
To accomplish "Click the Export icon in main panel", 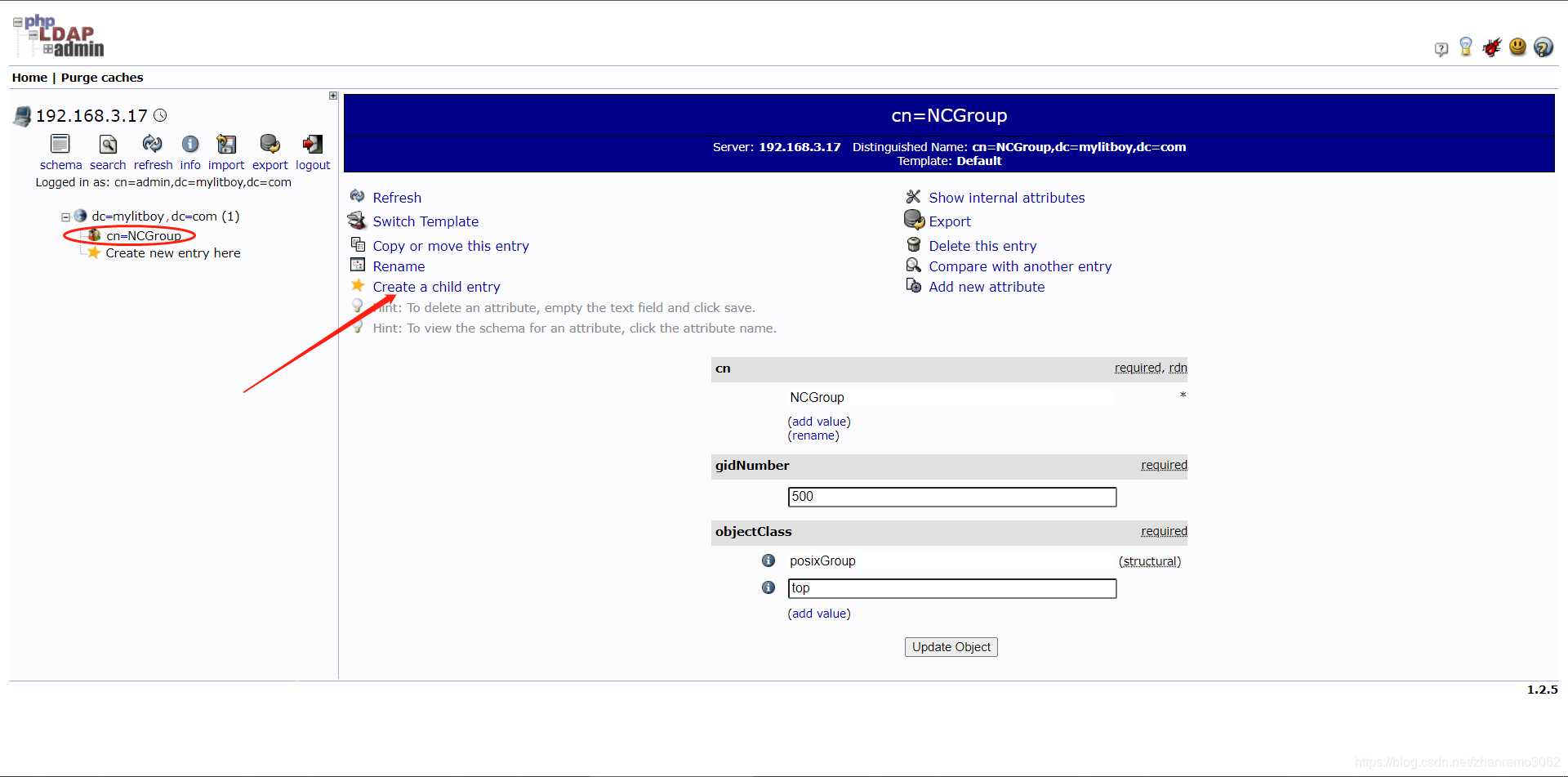I will (x=914, y=220).
